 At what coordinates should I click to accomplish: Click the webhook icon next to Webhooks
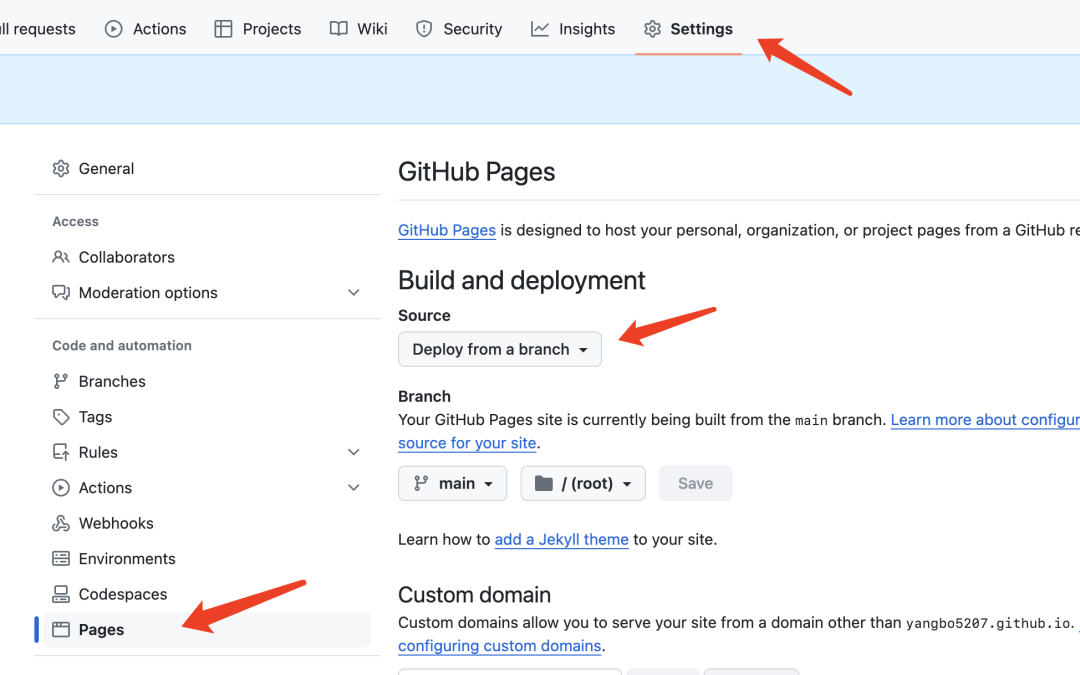(61, 523)
